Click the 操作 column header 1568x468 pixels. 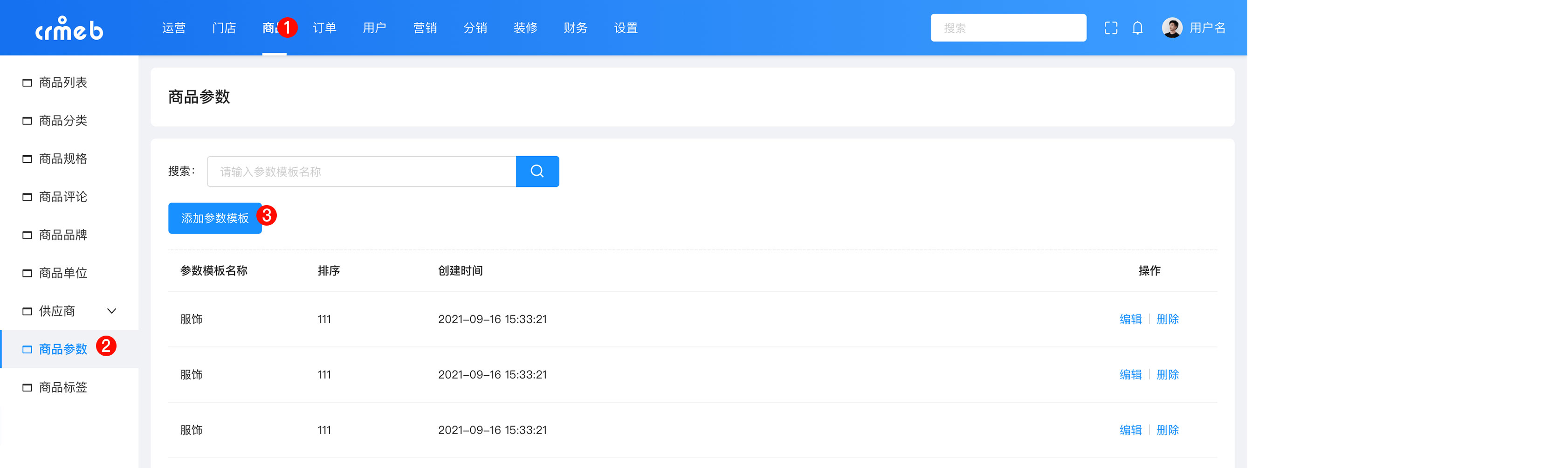(1149, 271)
